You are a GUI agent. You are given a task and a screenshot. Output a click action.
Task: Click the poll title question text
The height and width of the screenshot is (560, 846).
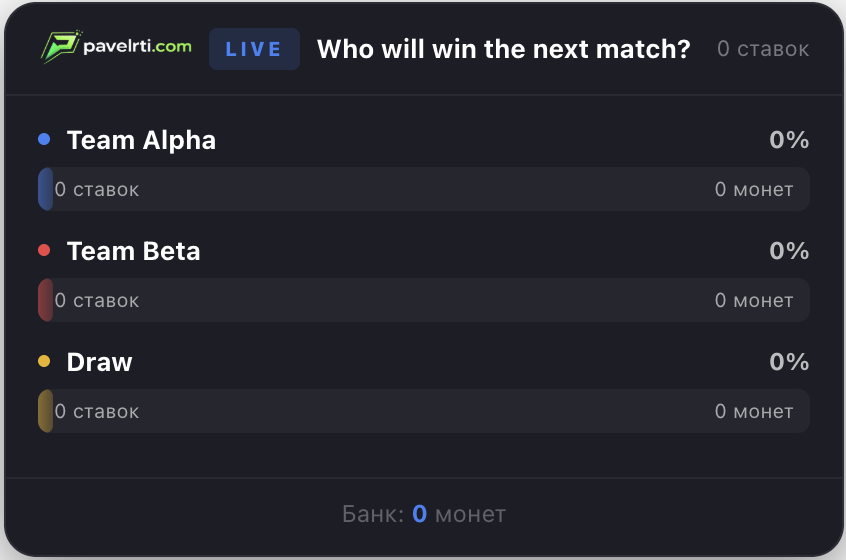click(x=503, y=49)
